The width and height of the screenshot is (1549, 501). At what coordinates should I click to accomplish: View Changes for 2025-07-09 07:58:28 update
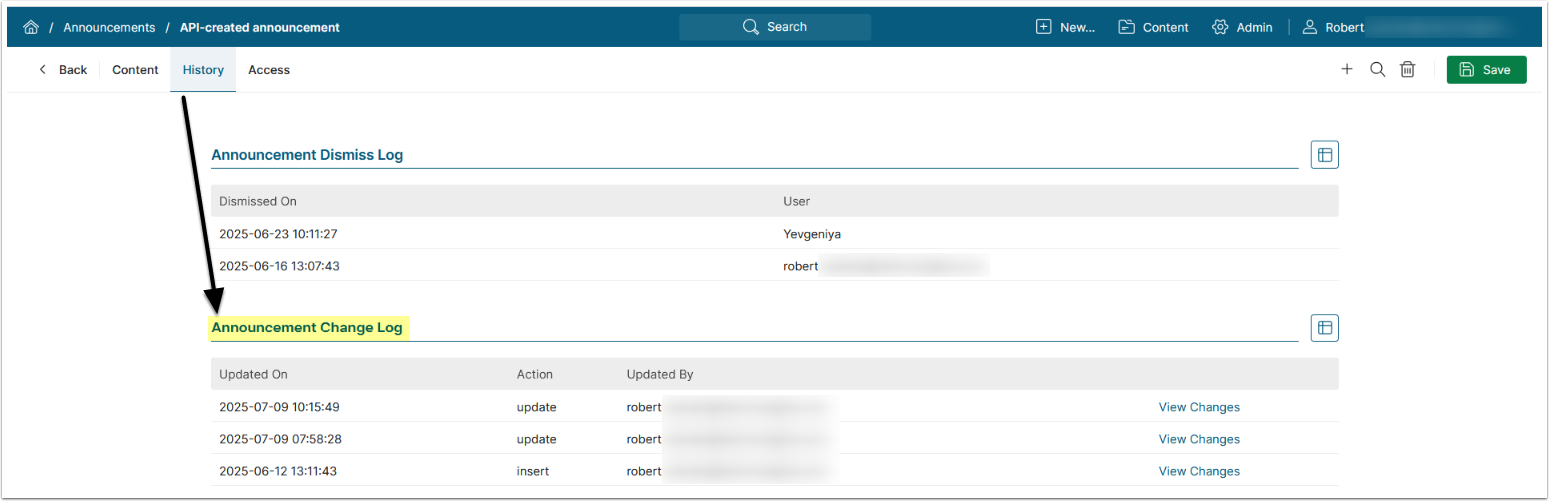pos(1199,439)
